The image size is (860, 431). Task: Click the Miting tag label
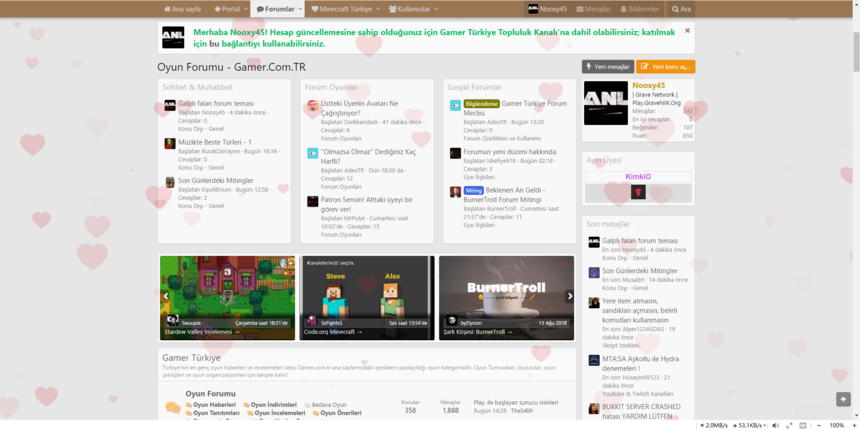coord(473,190)
